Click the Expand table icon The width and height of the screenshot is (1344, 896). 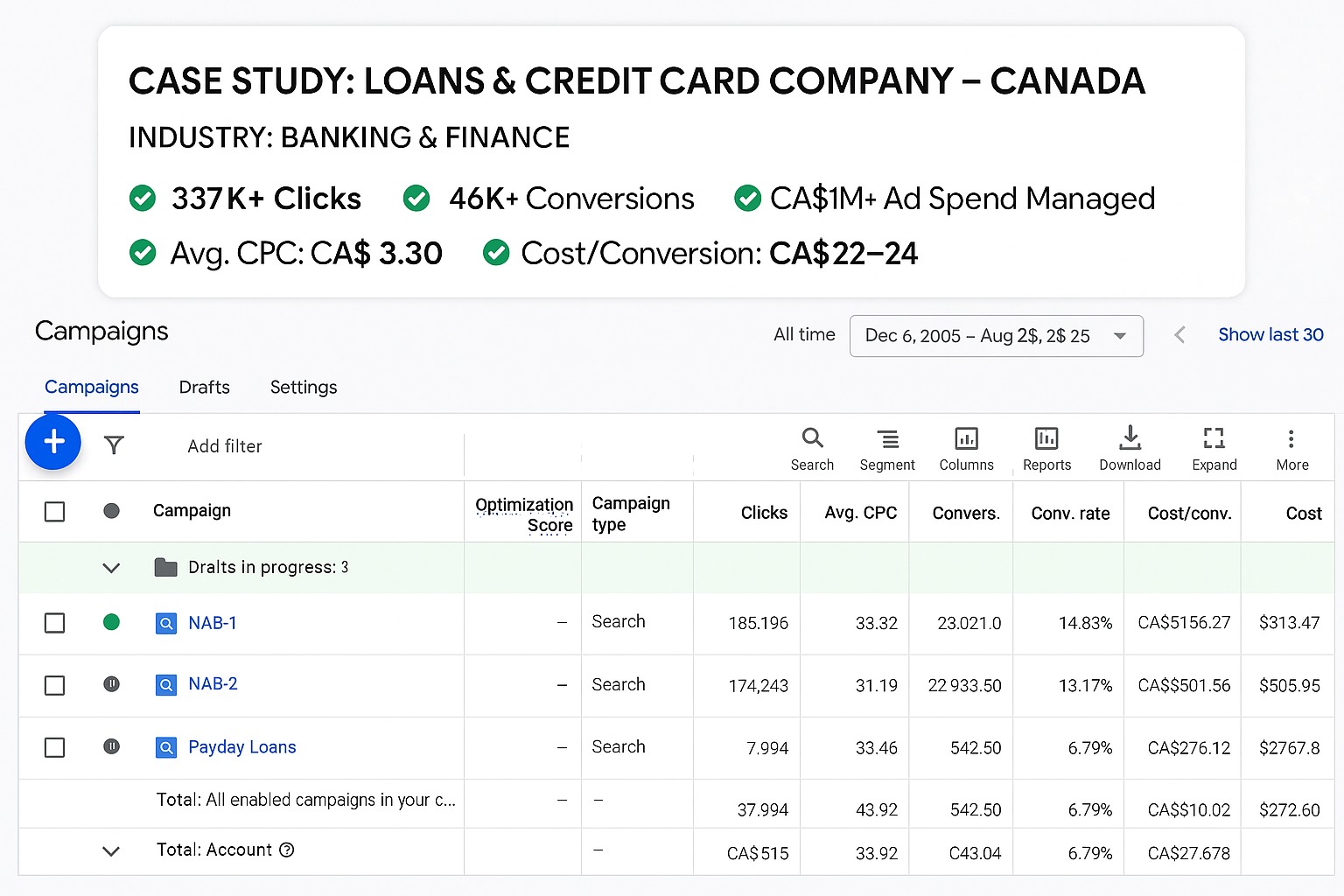tap(1214, 437)
